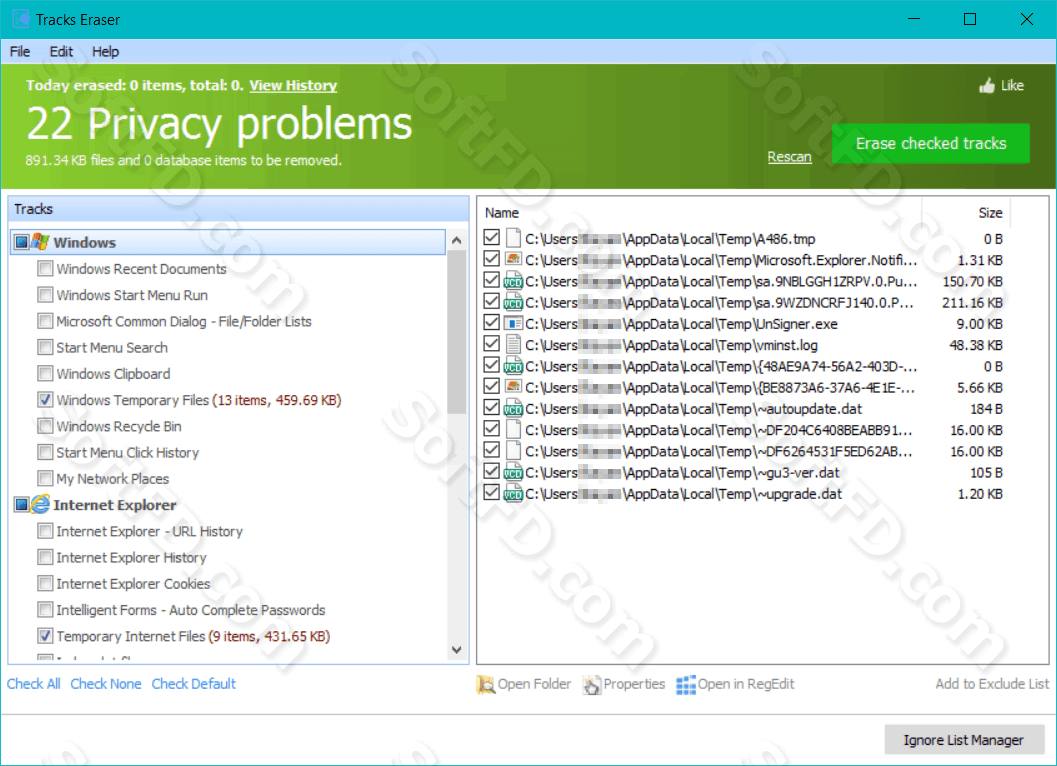Click the Open in RegEdit icon
This screenshot has height=766, width=1057.
point(686,684)
